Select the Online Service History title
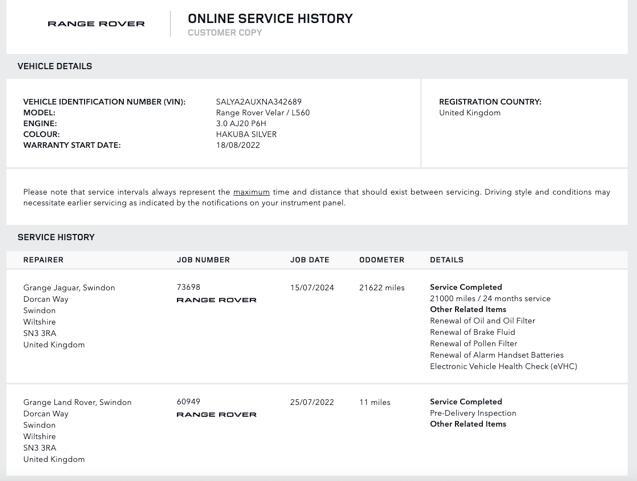The height and width of the screenshot is (481, 637). pos(270,18)
